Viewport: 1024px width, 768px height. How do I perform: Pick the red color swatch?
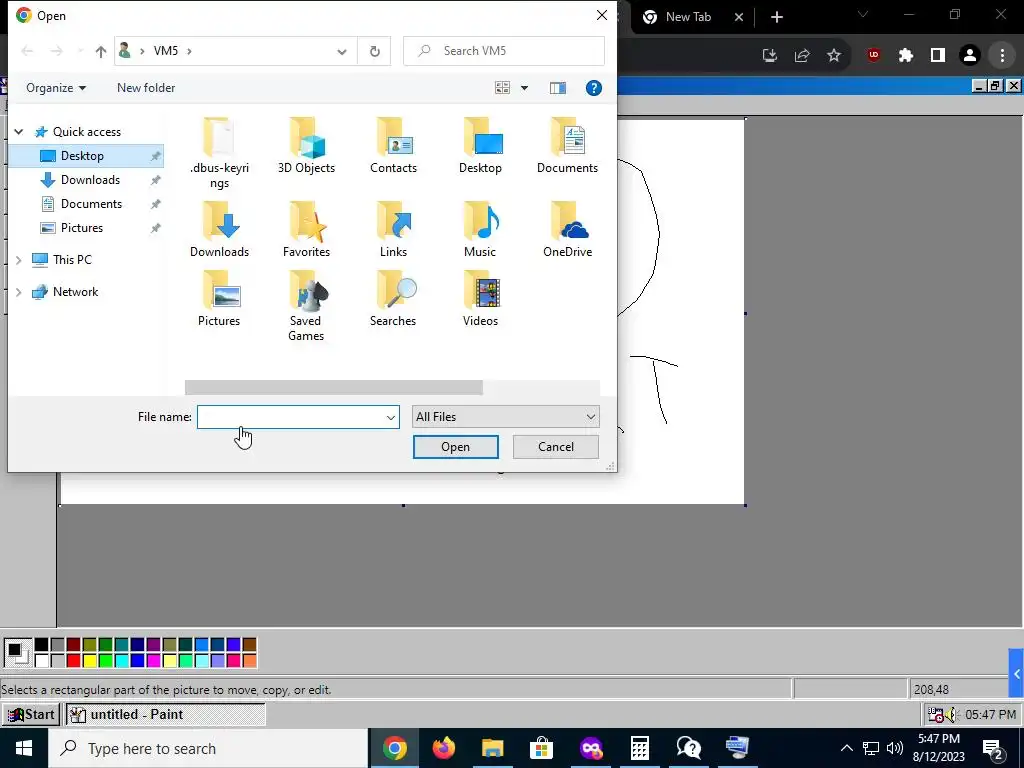73,661
